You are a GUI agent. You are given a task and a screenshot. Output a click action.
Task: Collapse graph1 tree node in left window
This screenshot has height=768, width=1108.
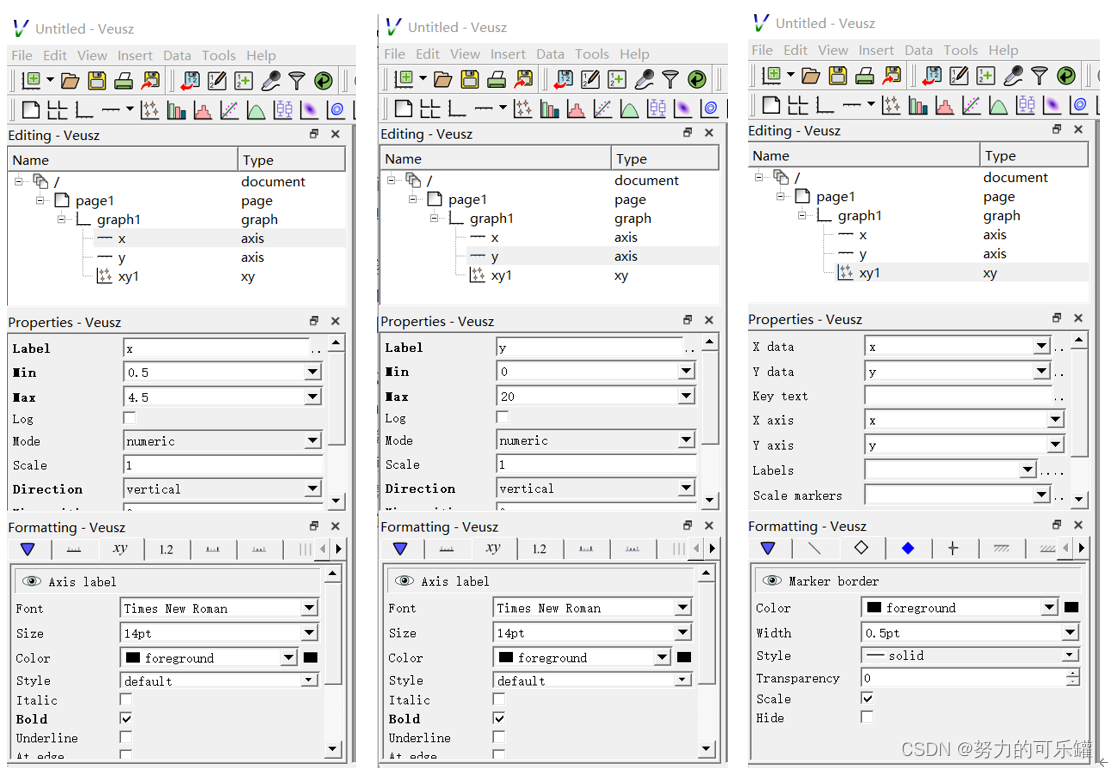(61, 220)
